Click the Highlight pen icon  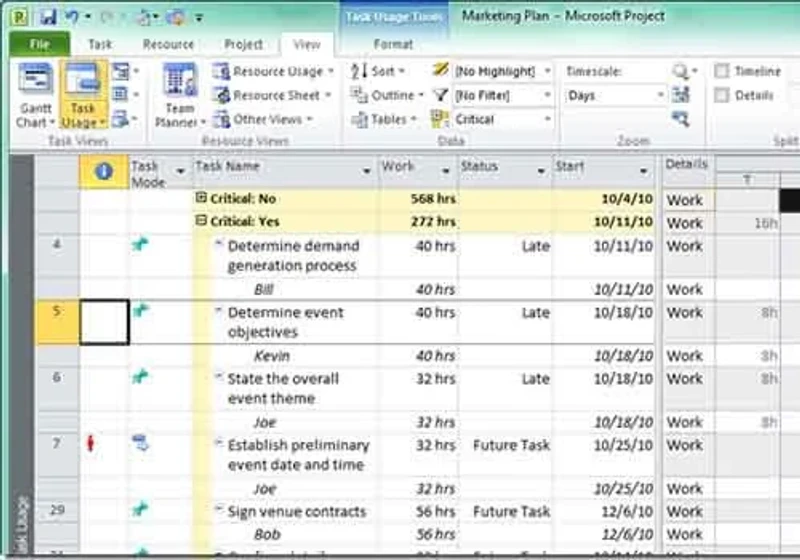click(x=440, y=70)
